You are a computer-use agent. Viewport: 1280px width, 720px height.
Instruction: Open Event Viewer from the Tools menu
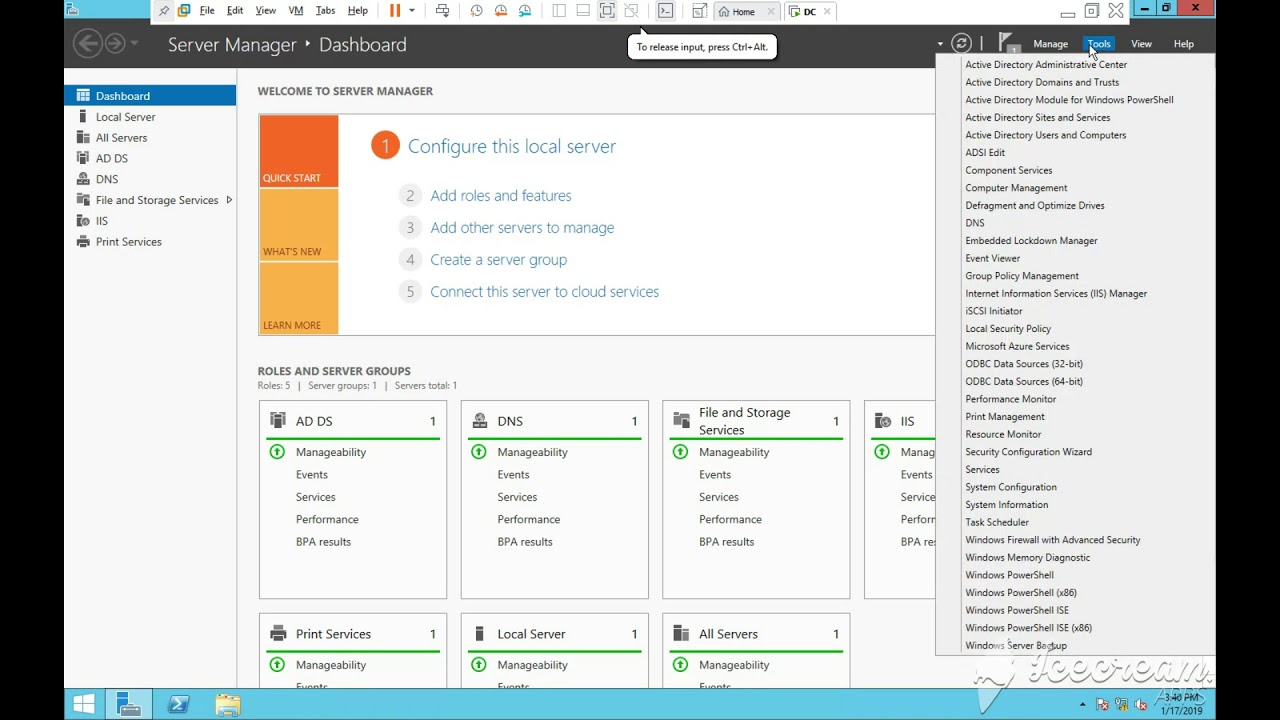click(x=992, y=258)
